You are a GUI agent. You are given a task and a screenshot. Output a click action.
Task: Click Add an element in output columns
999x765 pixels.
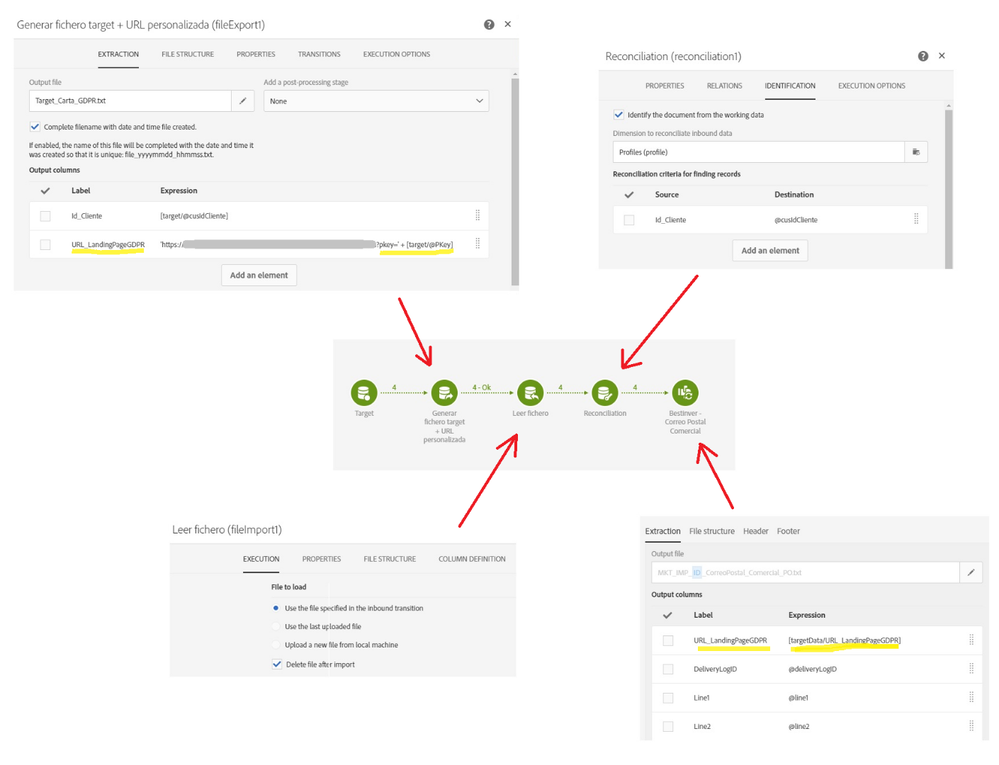[259, 275]
